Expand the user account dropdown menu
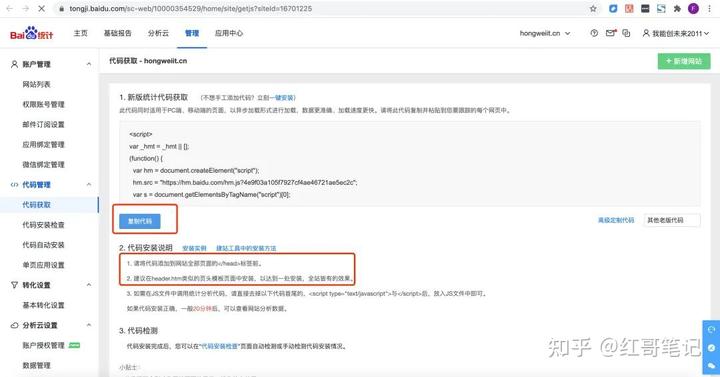This screenshot has width=720, height=377. click(x=676, y=34)
